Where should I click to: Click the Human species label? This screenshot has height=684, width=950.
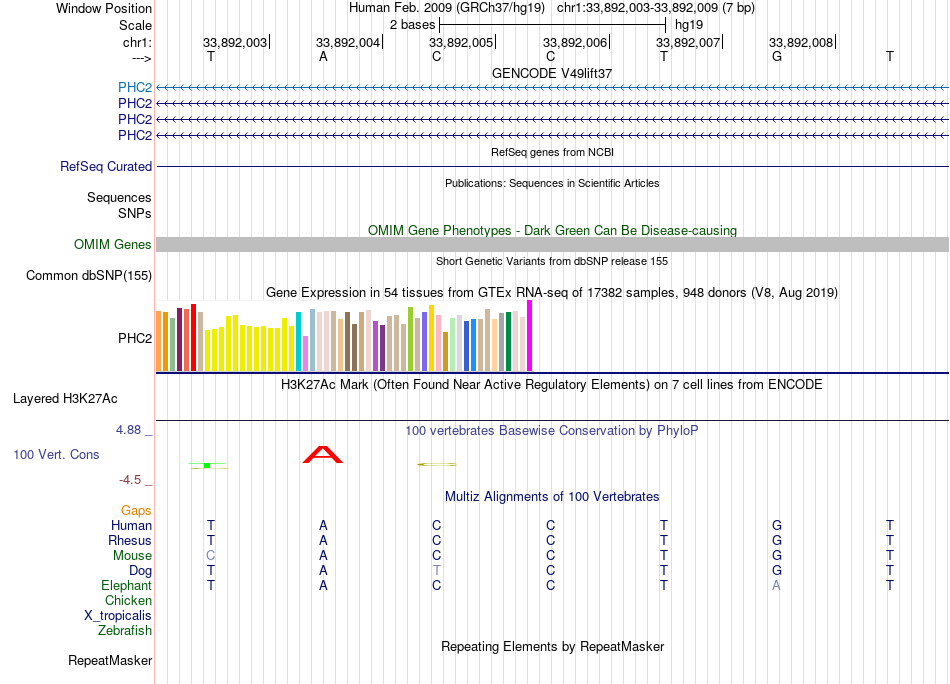(131, 525)
